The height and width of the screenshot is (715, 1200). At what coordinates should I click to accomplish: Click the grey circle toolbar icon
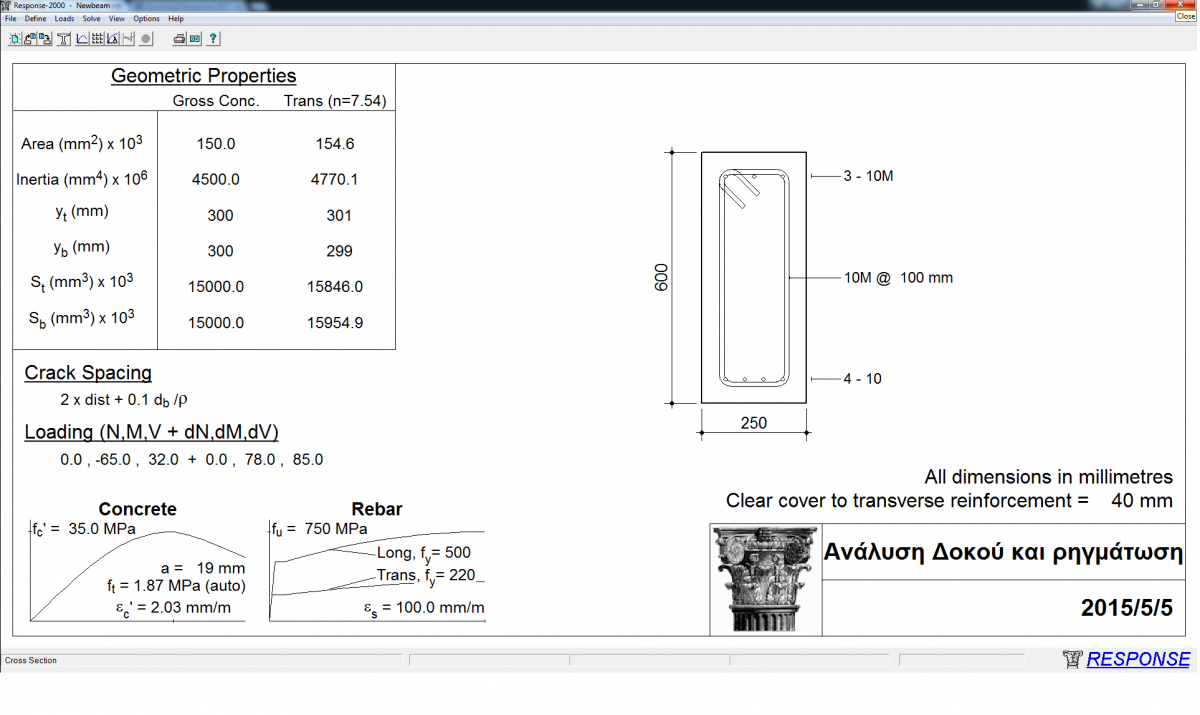point(146,39)
